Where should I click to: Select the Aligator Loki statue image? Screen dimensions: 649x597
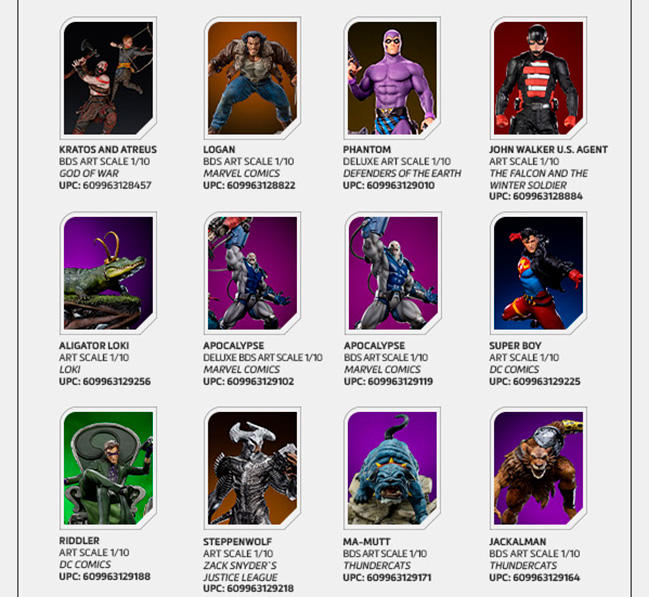[x=108, y=273]
